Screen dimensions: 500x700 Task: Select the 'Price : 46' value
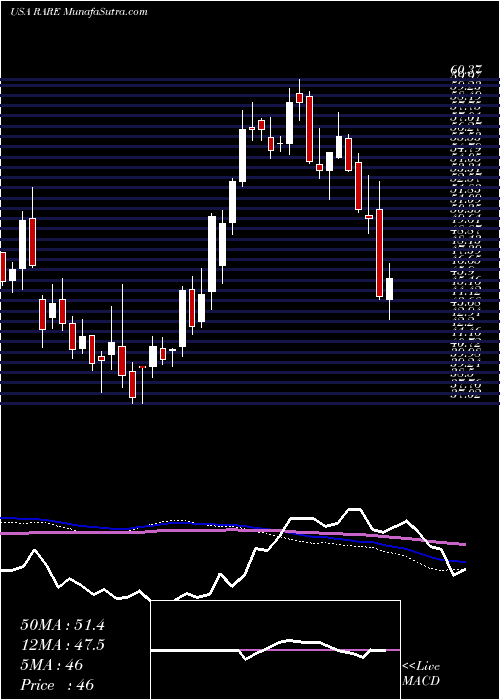57,684
